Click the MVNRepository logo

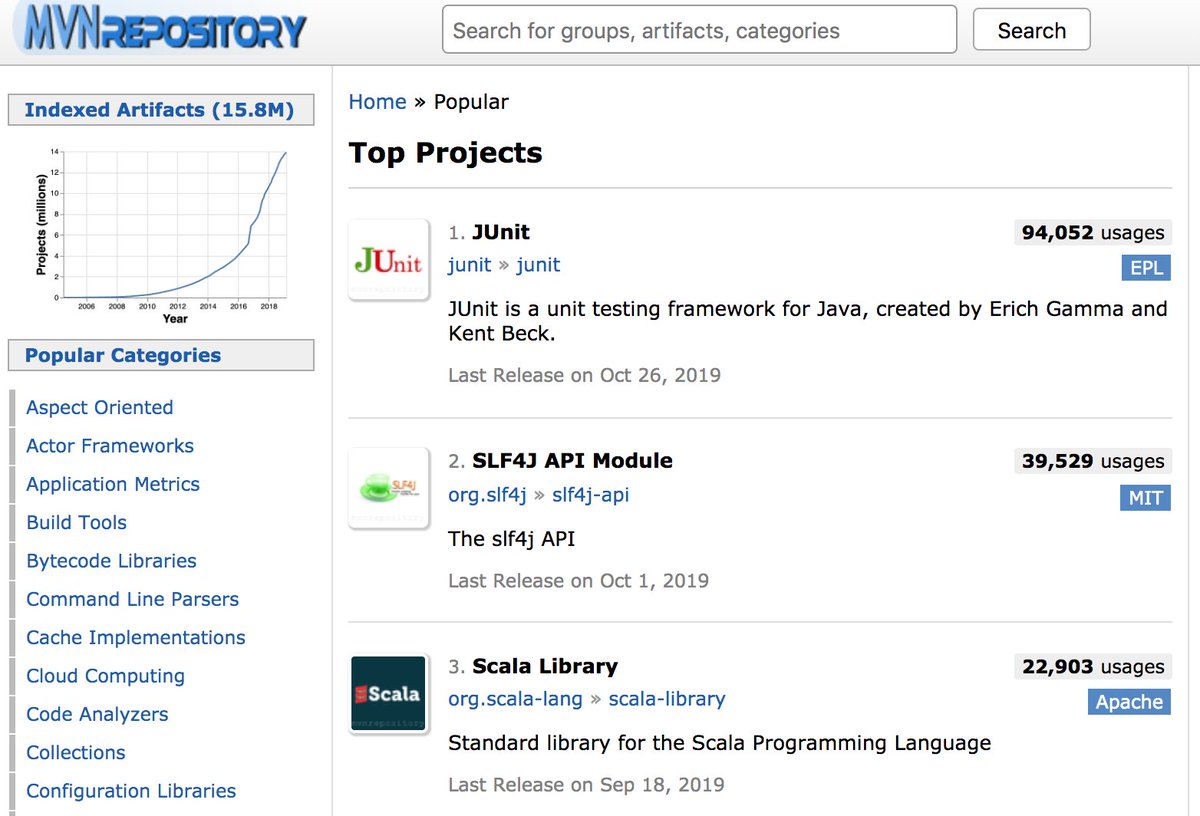click(x=160, y=28)
